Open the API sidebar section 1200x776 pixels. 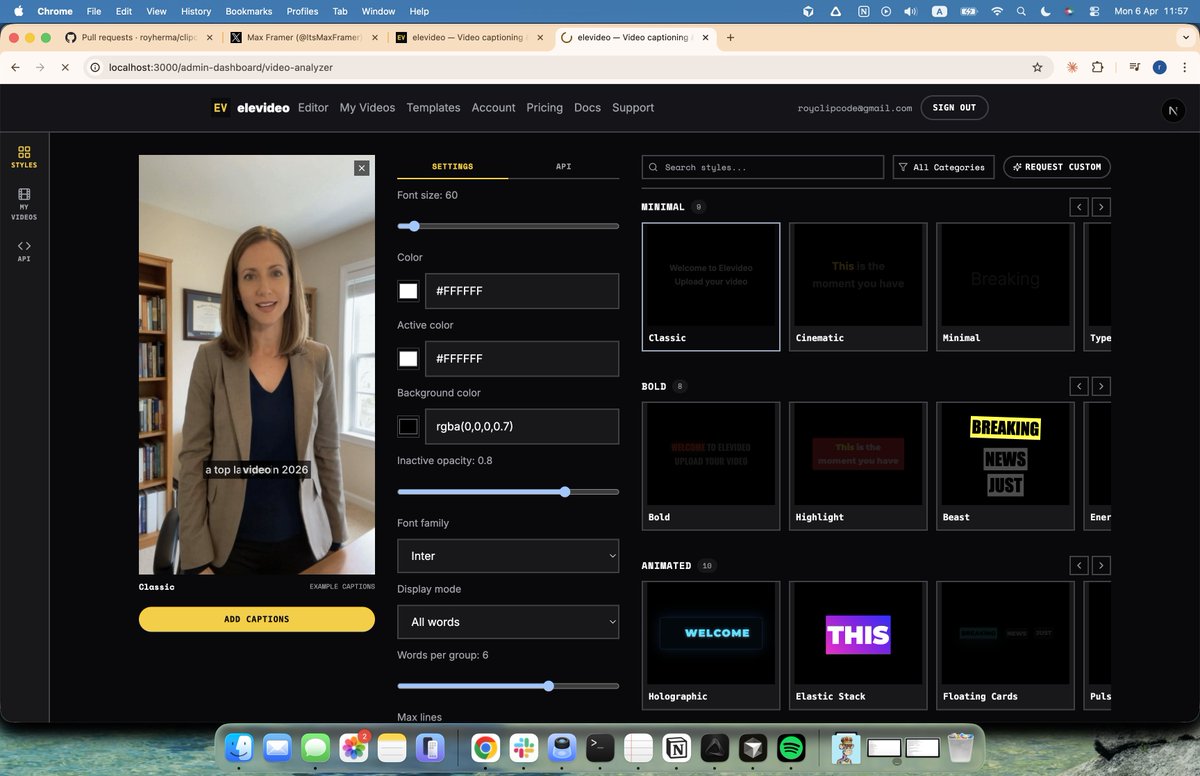(x=24, y=251)
